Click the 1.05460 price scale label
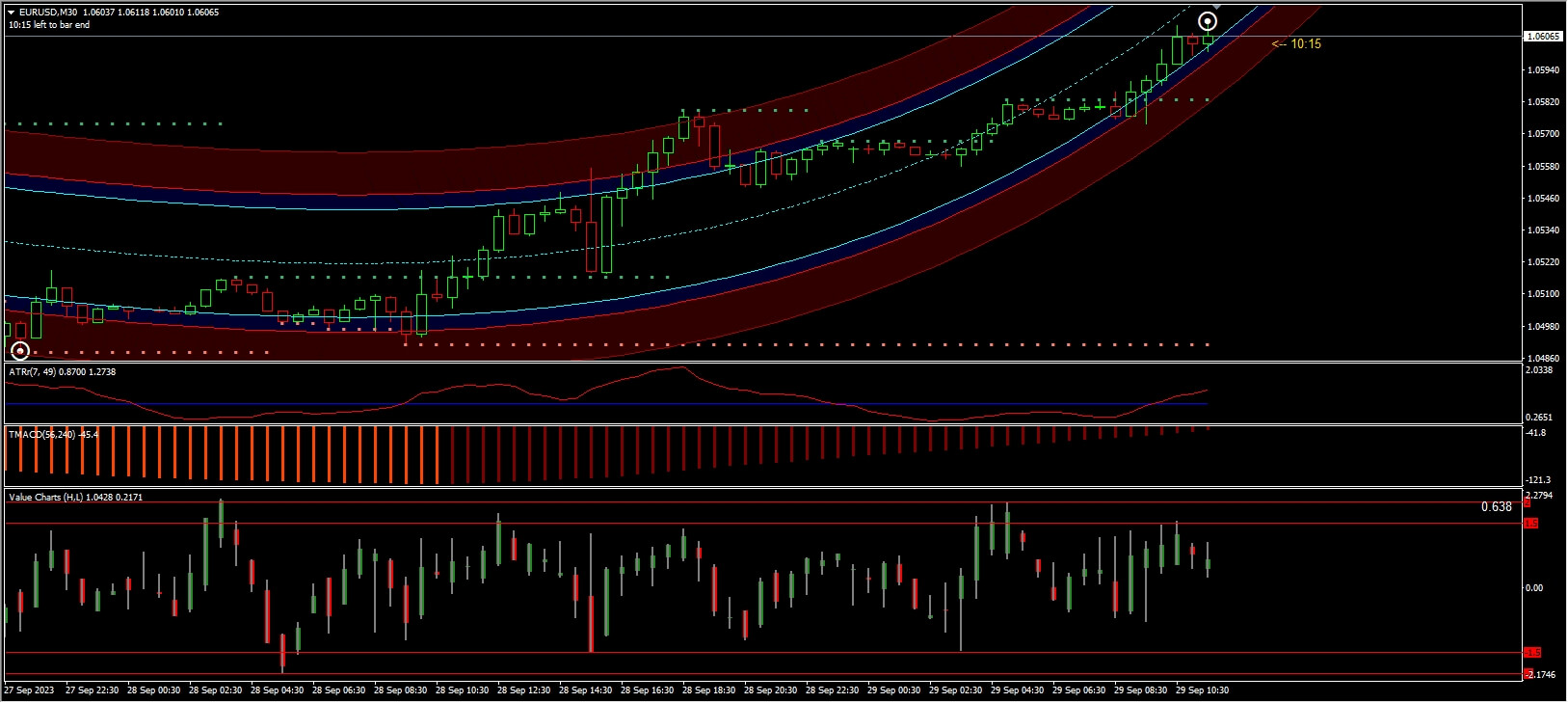 (1543, 199)
